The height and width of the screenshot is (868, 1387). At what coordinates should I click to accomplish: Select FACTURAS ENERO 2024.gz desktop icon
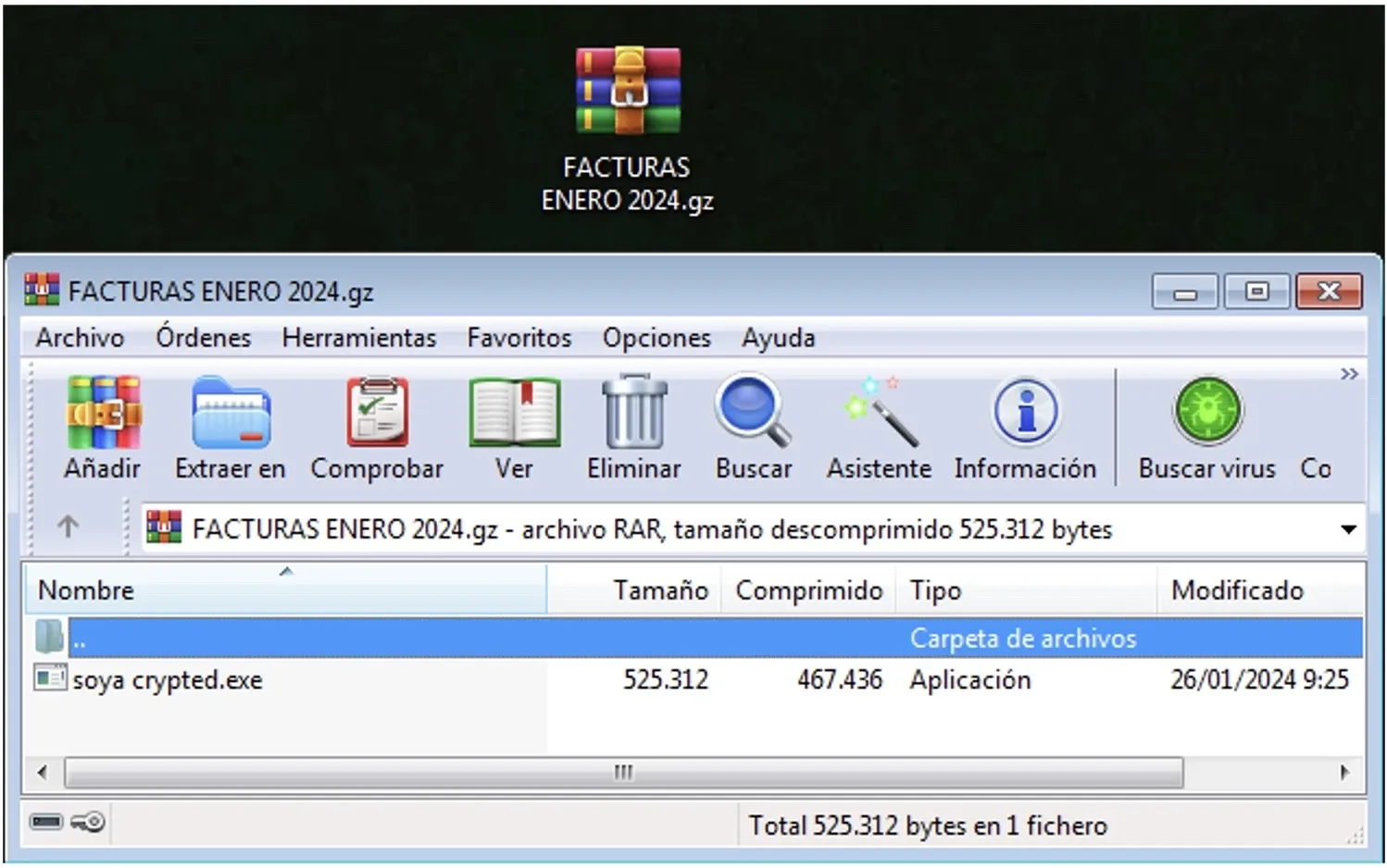click(x=628, y=130)
